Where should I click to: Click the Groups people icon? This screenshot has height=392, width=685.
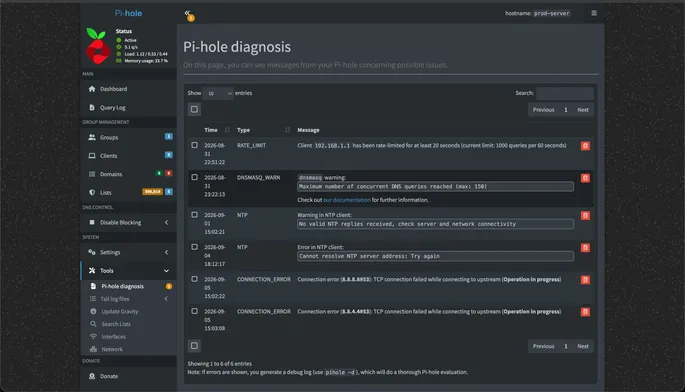click(x=92, y=137)
